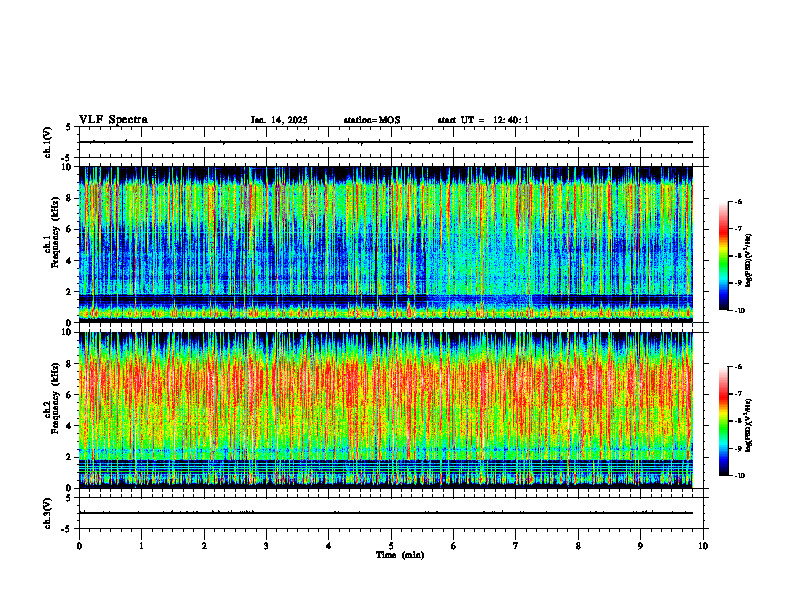This screenshot has width=792, height=612.
Task: Click the "-8" label on ch.1 color bar
Action: [x=738, y=256]
